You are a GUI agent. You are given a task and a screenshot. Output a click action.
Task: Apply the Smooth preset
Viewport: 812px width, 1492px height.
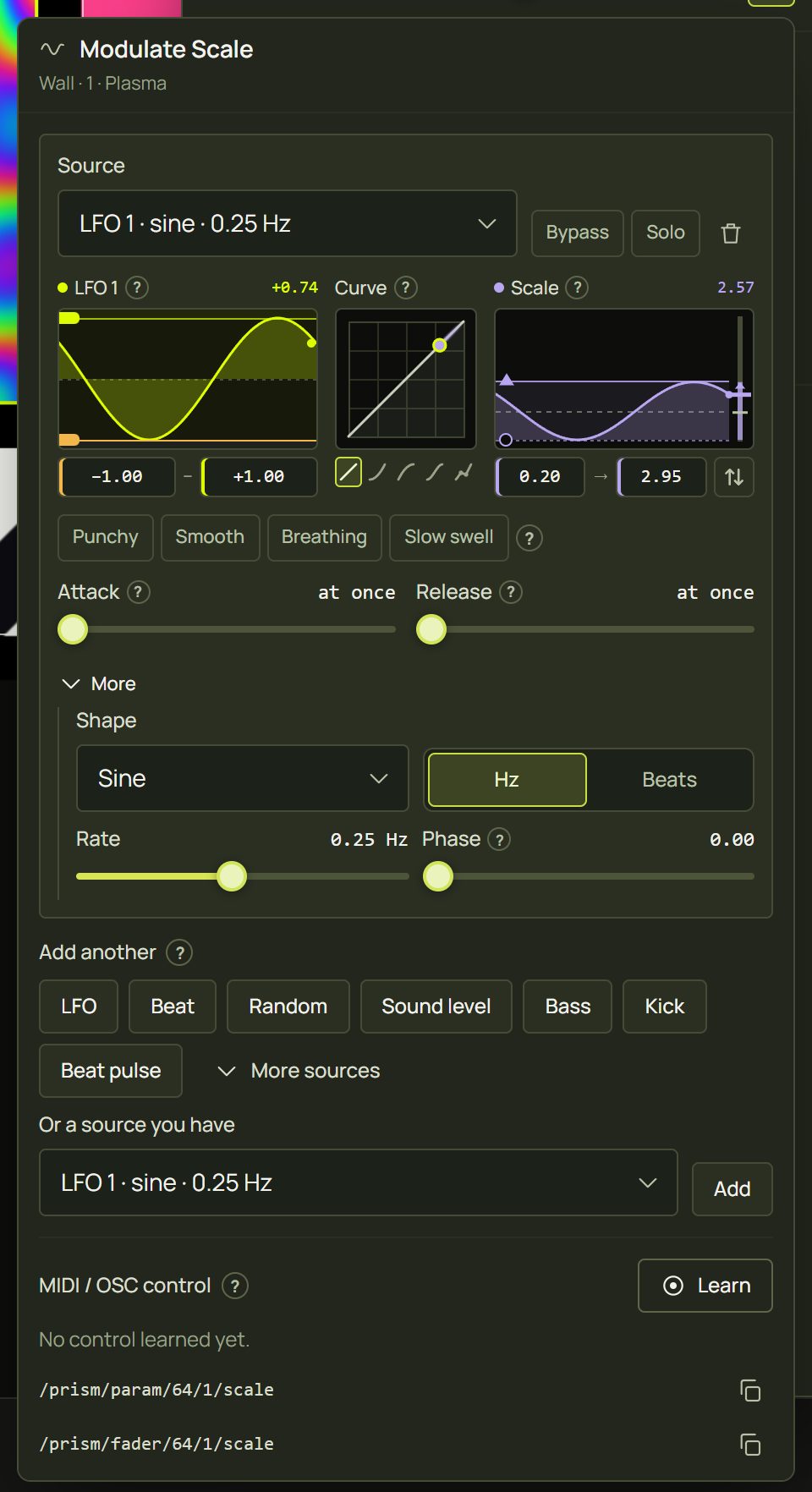click(x=210, y=538)
